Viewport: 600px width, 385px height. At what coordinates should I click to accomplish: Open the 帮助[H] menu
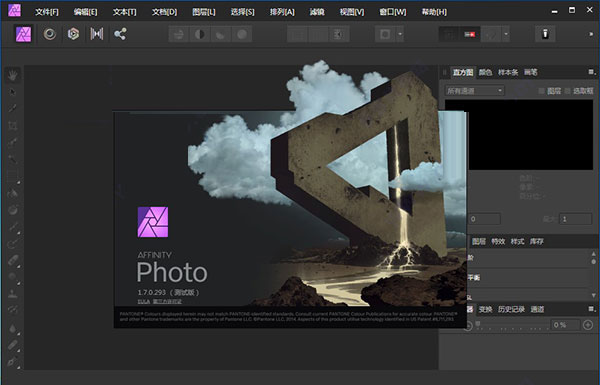(434, 12)
